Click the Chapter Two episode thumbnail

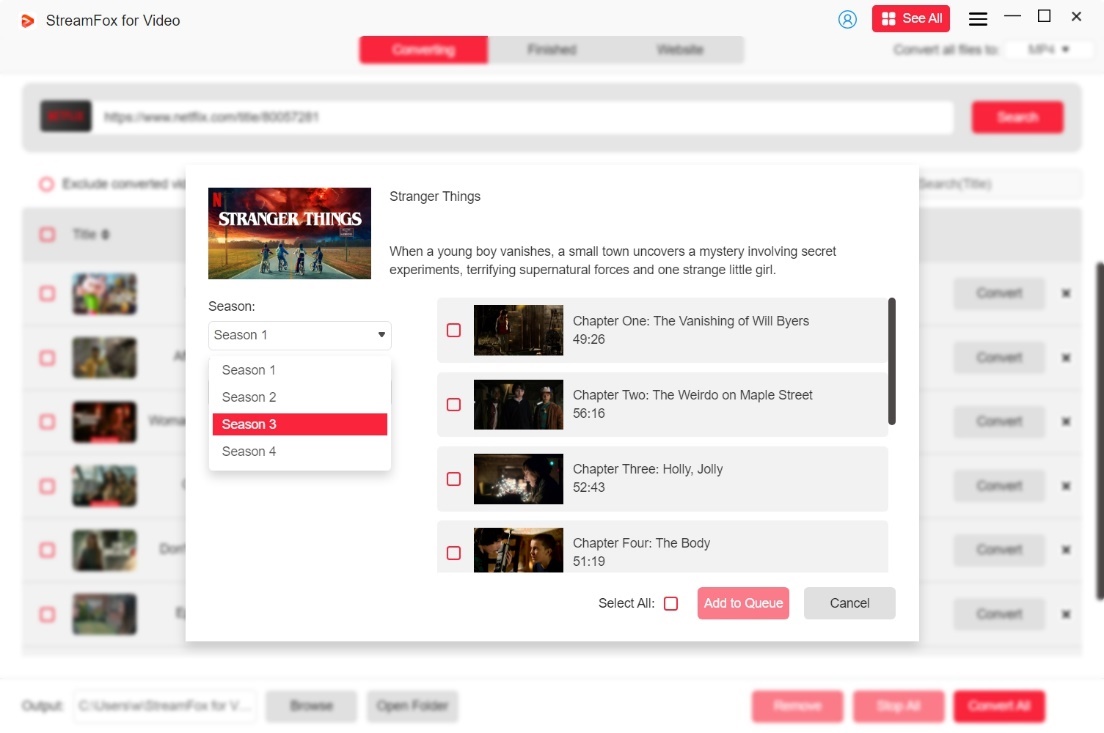tap(518, 405)
